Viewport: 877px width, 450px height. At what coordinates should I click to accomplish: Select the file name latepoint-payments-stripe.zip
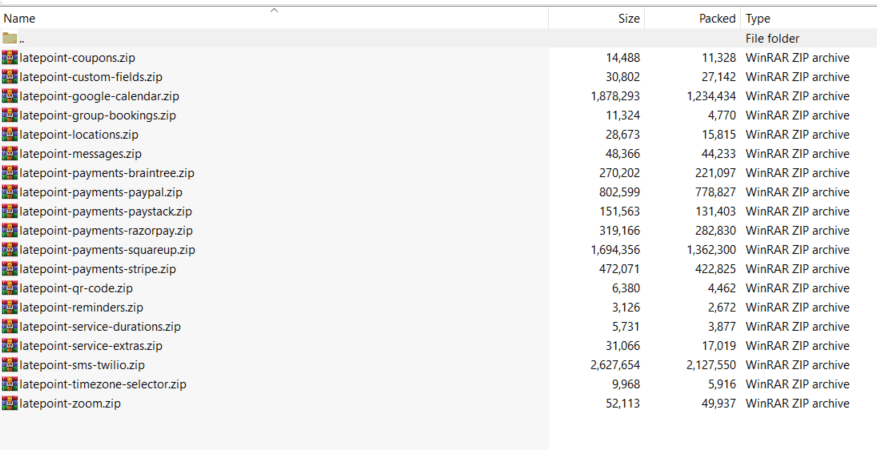point(98,269)
